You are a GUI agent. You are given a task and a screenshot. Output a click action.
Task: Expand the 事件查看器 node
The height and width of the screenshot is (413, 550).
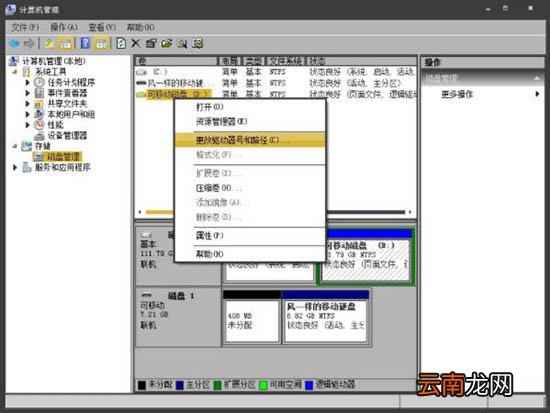point(28,93)
